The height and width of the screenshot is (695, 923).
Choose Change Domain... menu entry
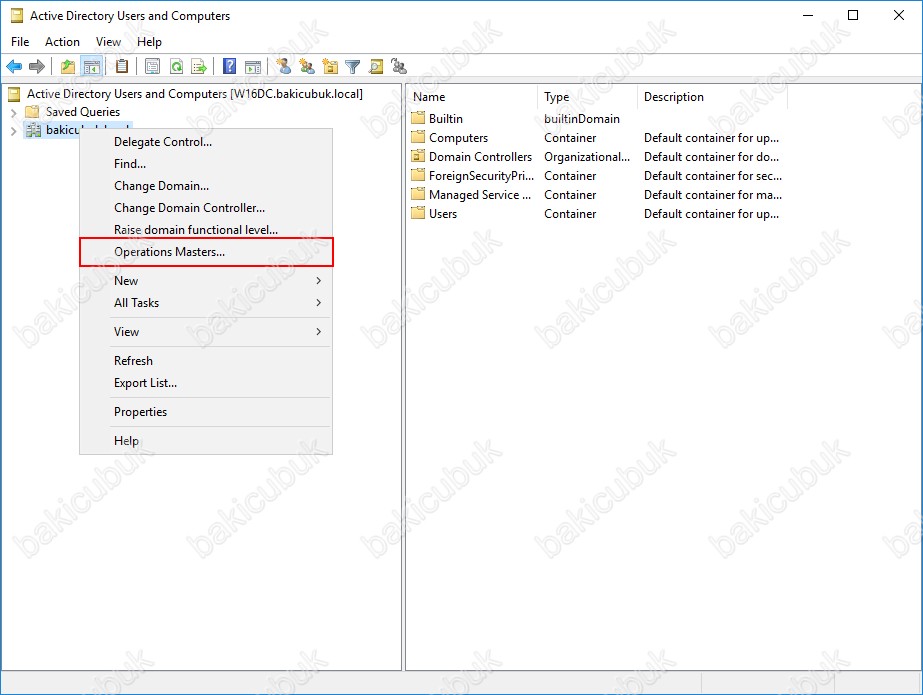[206, 186]
